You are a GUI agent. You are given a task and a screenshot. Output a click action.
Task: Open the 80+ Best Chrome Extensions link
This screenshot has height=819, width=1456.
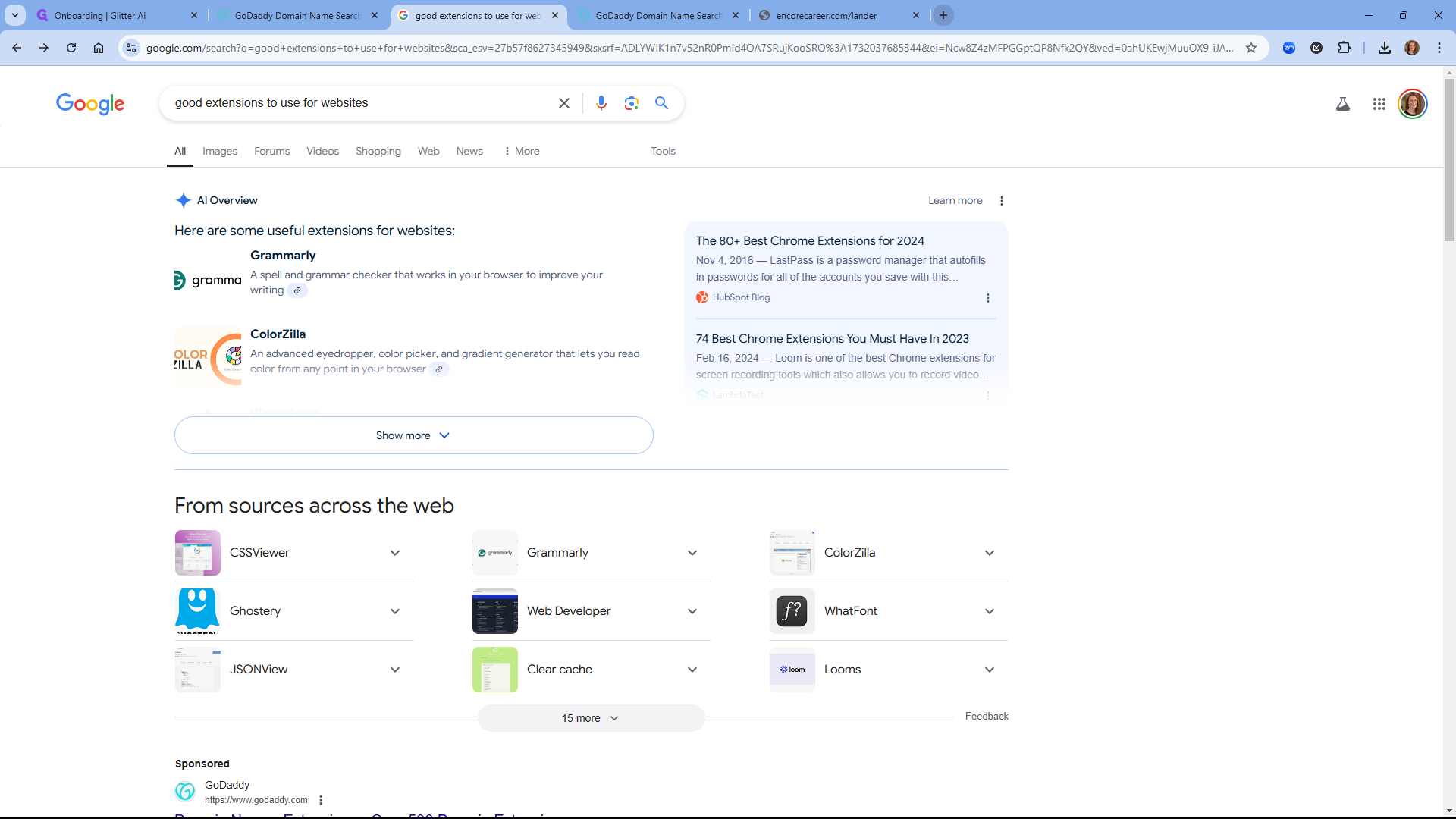[810, 241]
